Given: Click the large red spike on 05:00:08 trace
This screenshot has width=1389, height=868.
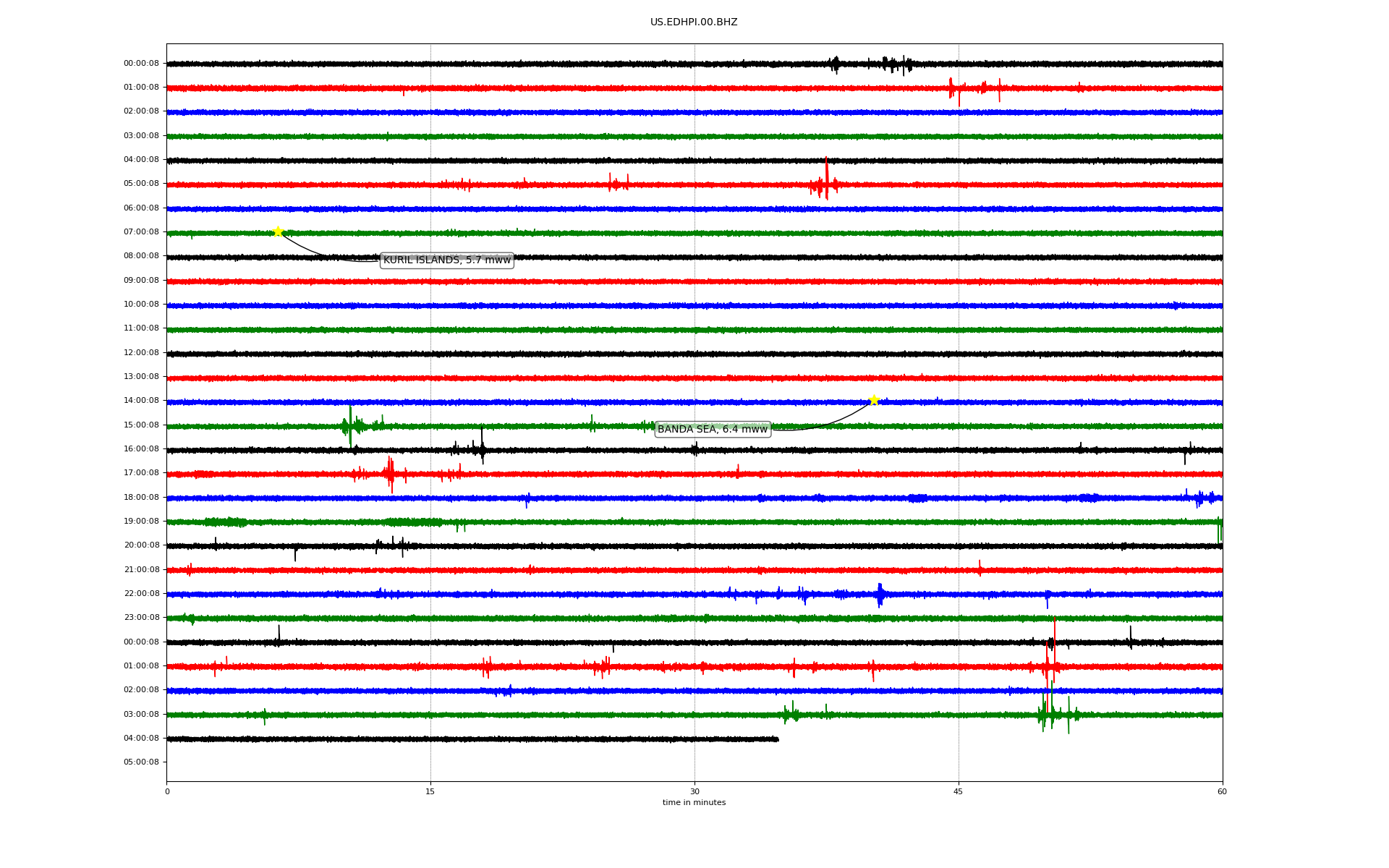Looking at the screenshot, I should click(826, 177).
